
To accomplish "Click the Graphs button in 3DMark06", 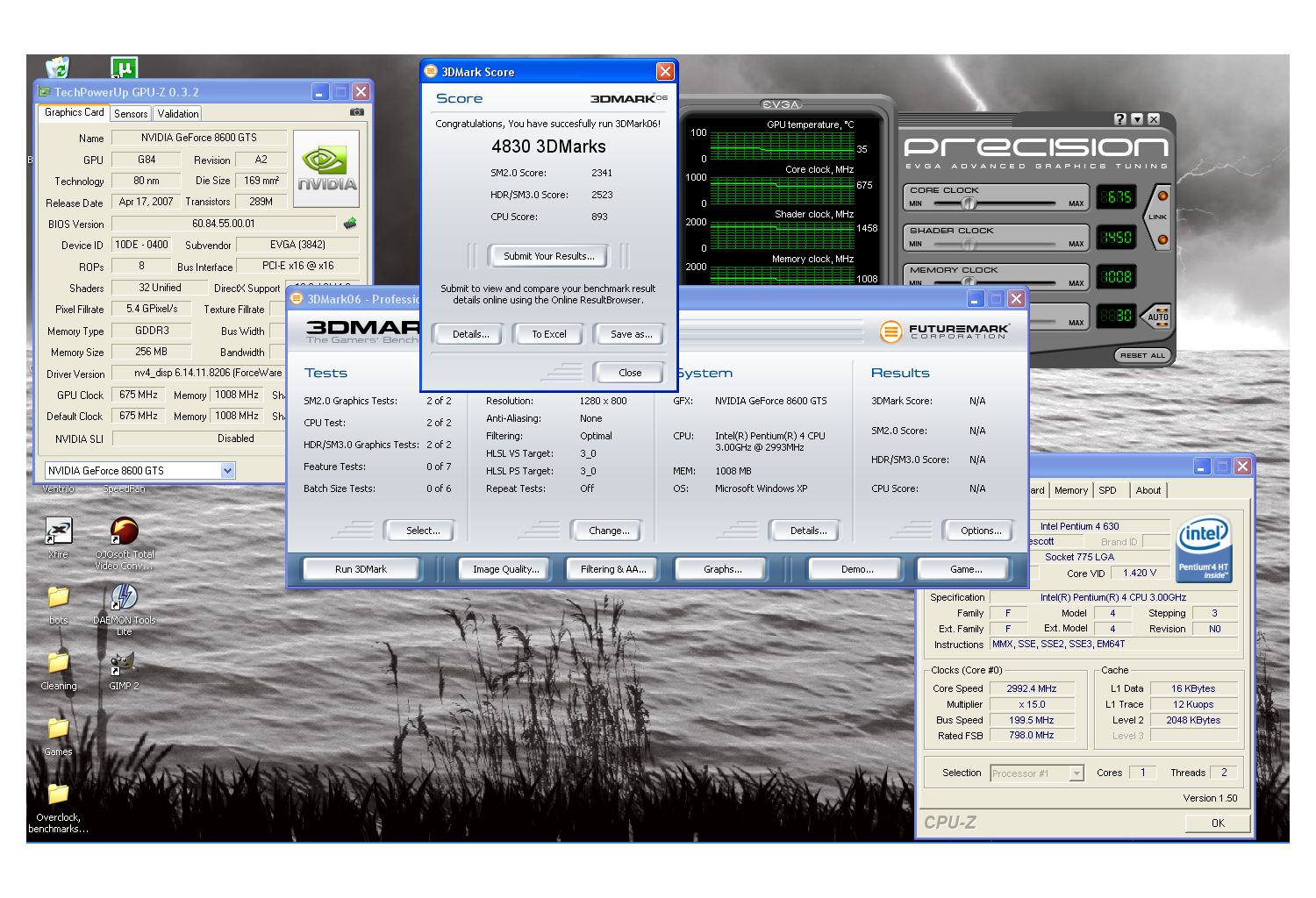I will [722, 569].
